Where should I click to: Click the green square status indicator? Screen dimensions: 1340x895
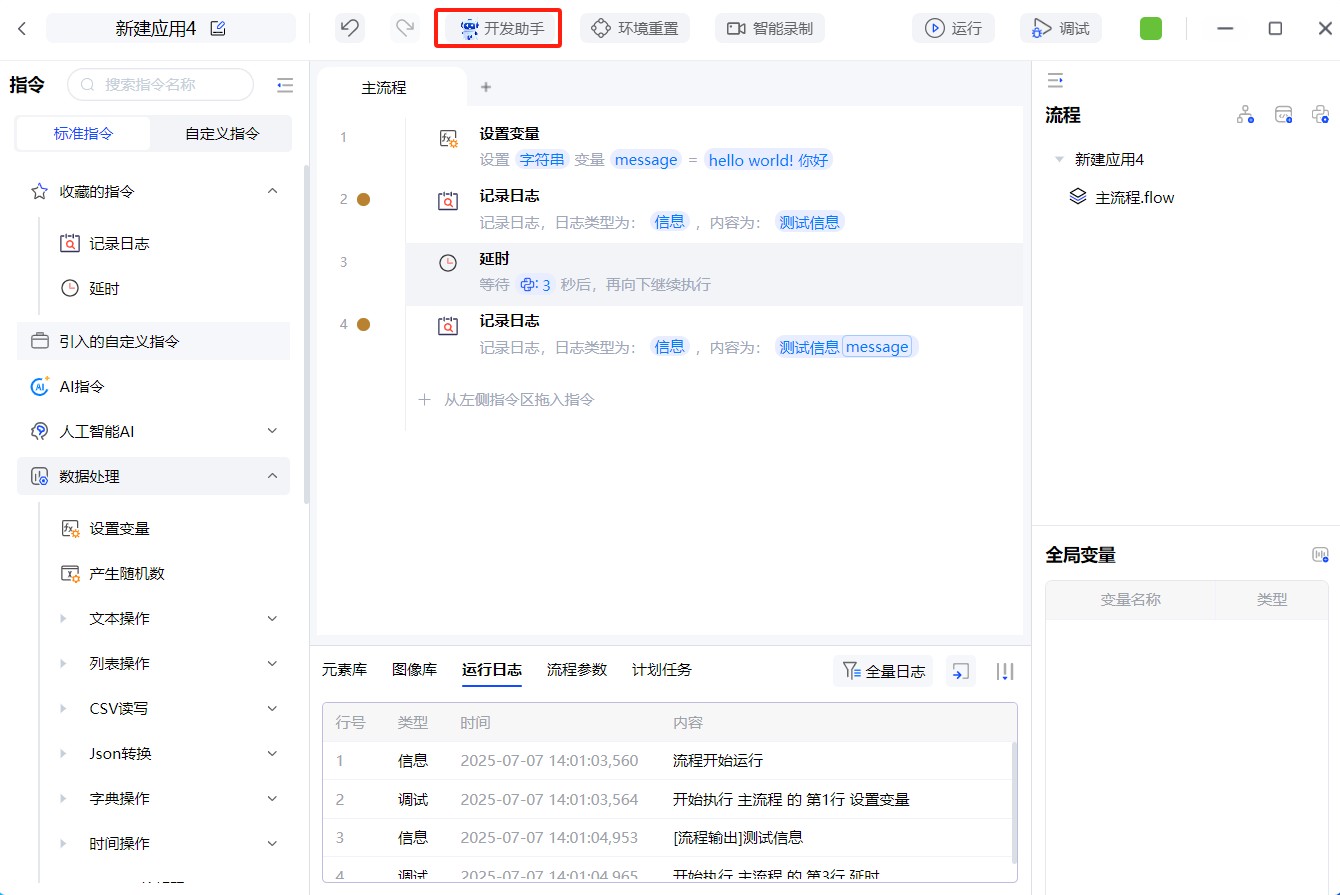click(x=1150, y=28)
